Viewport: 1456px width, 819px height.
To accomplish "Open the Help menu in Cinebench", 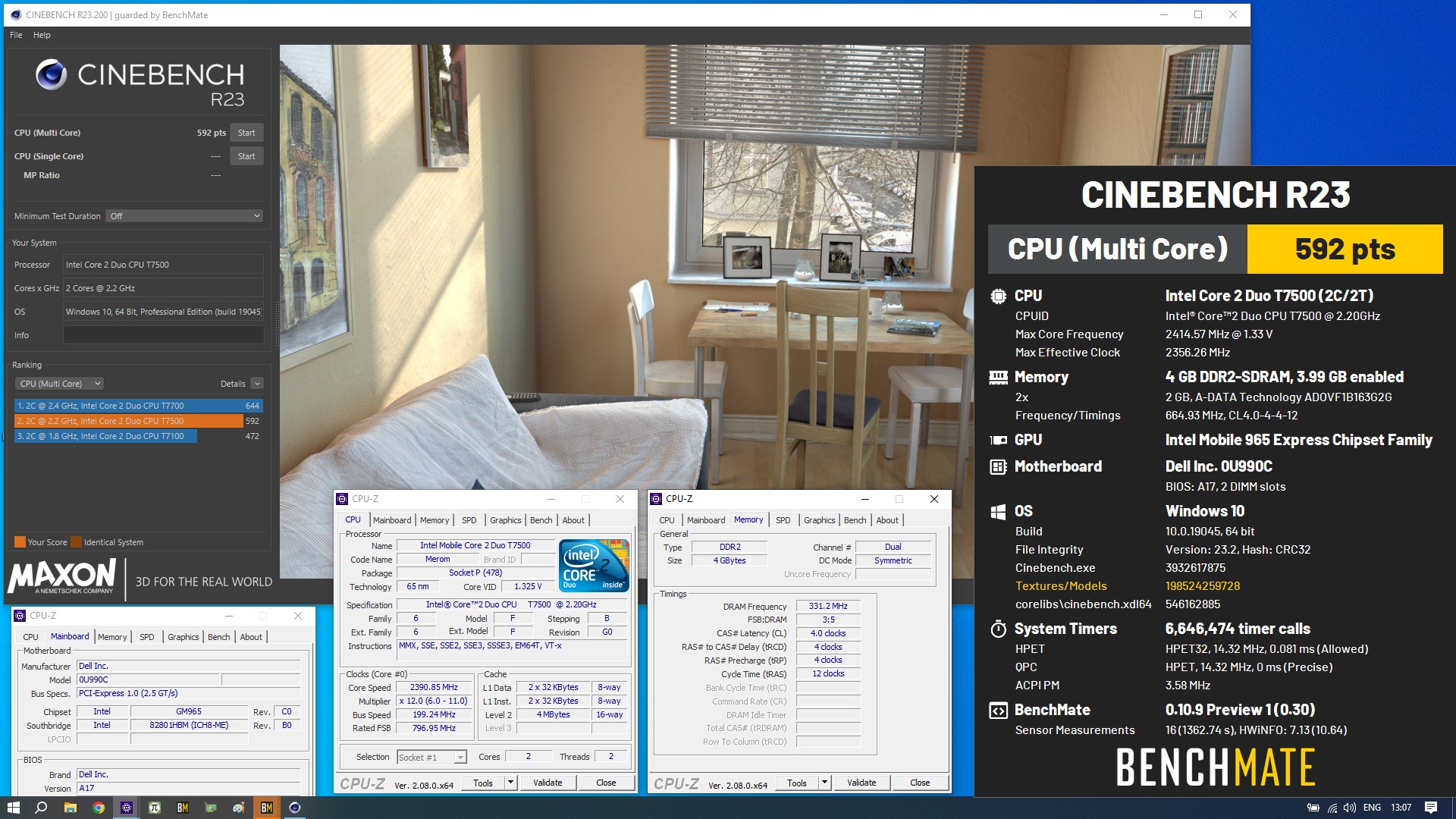I will (42, 35).
